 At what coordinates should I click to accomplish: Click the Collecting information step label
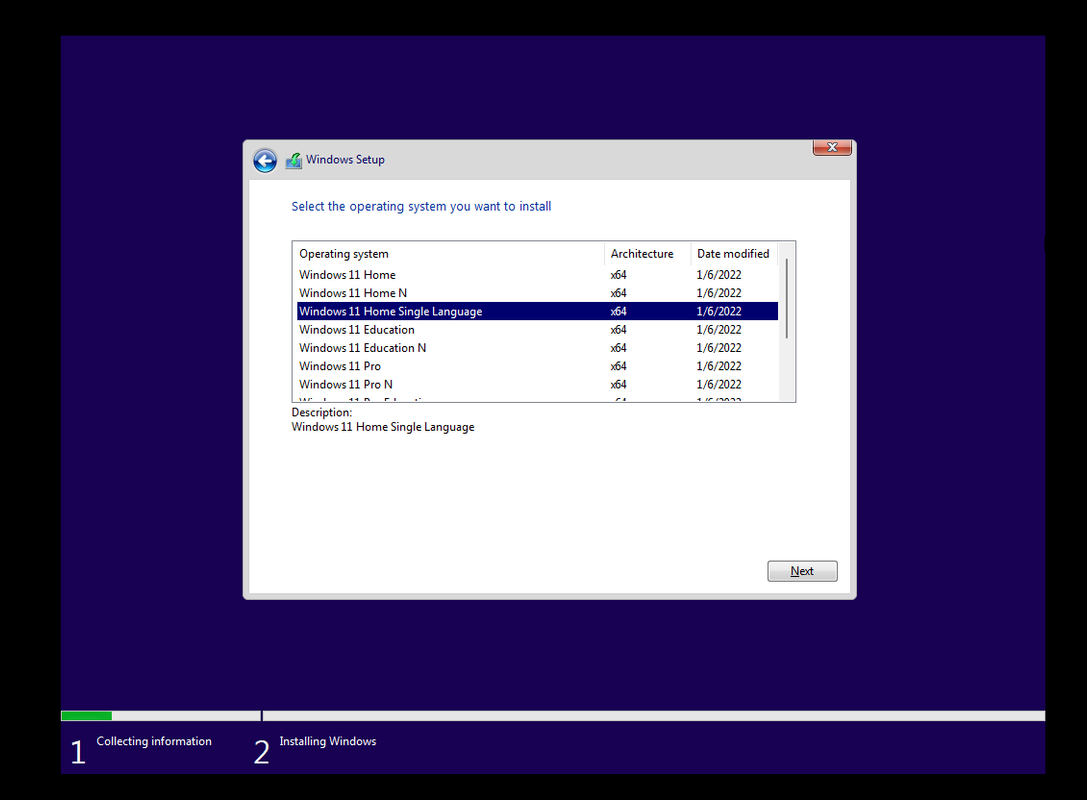(154, 741)
